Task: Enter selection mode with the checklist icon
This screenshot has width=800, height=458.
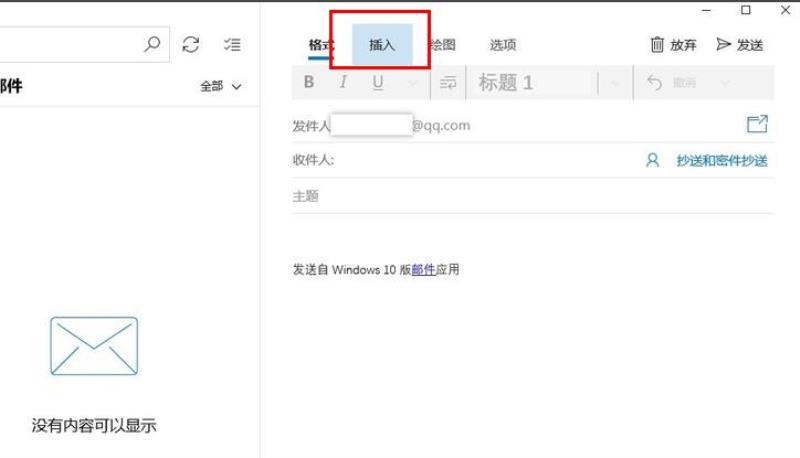Action: tap(232, 44)
